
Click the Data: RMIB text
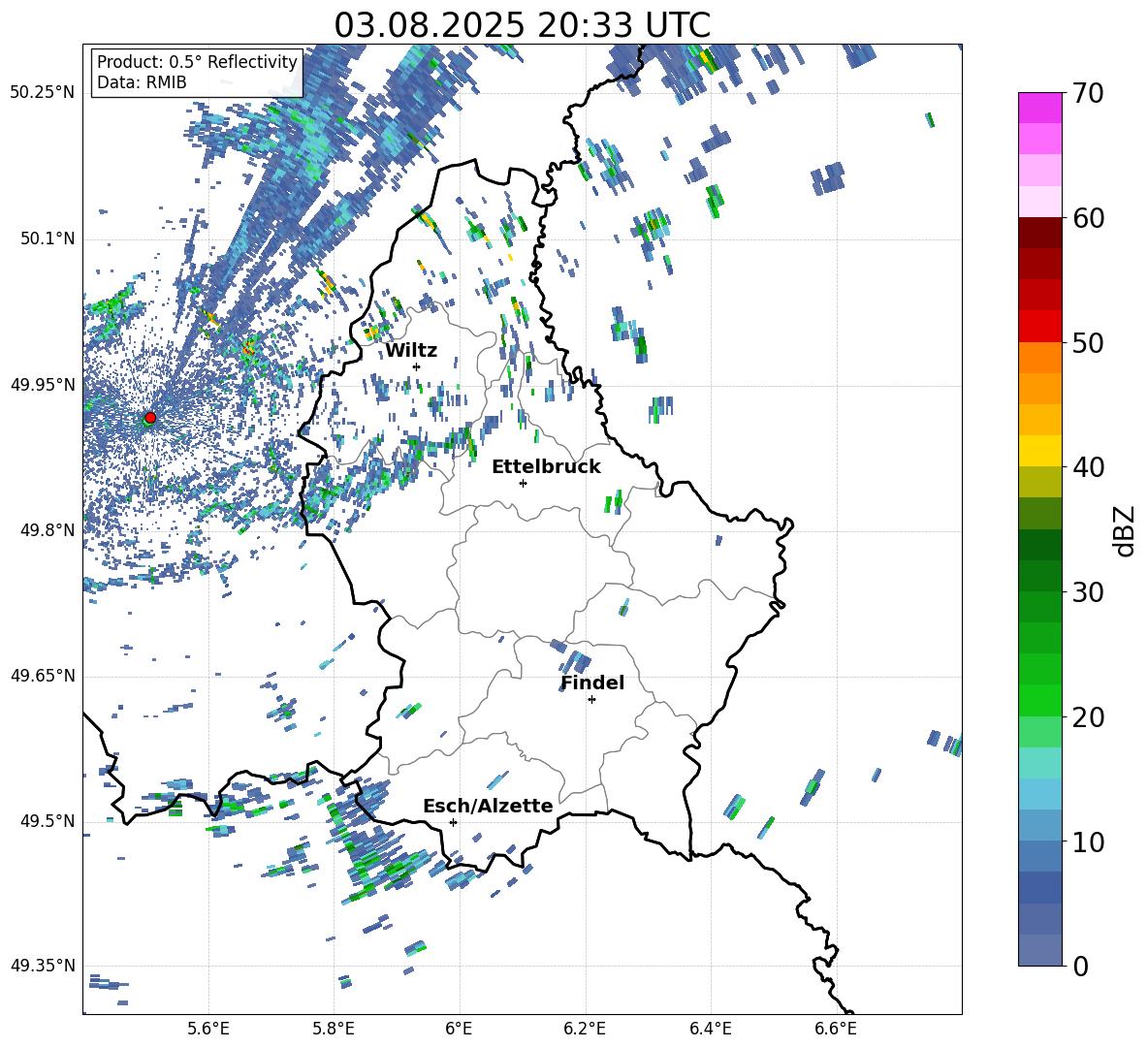[142, 82]
